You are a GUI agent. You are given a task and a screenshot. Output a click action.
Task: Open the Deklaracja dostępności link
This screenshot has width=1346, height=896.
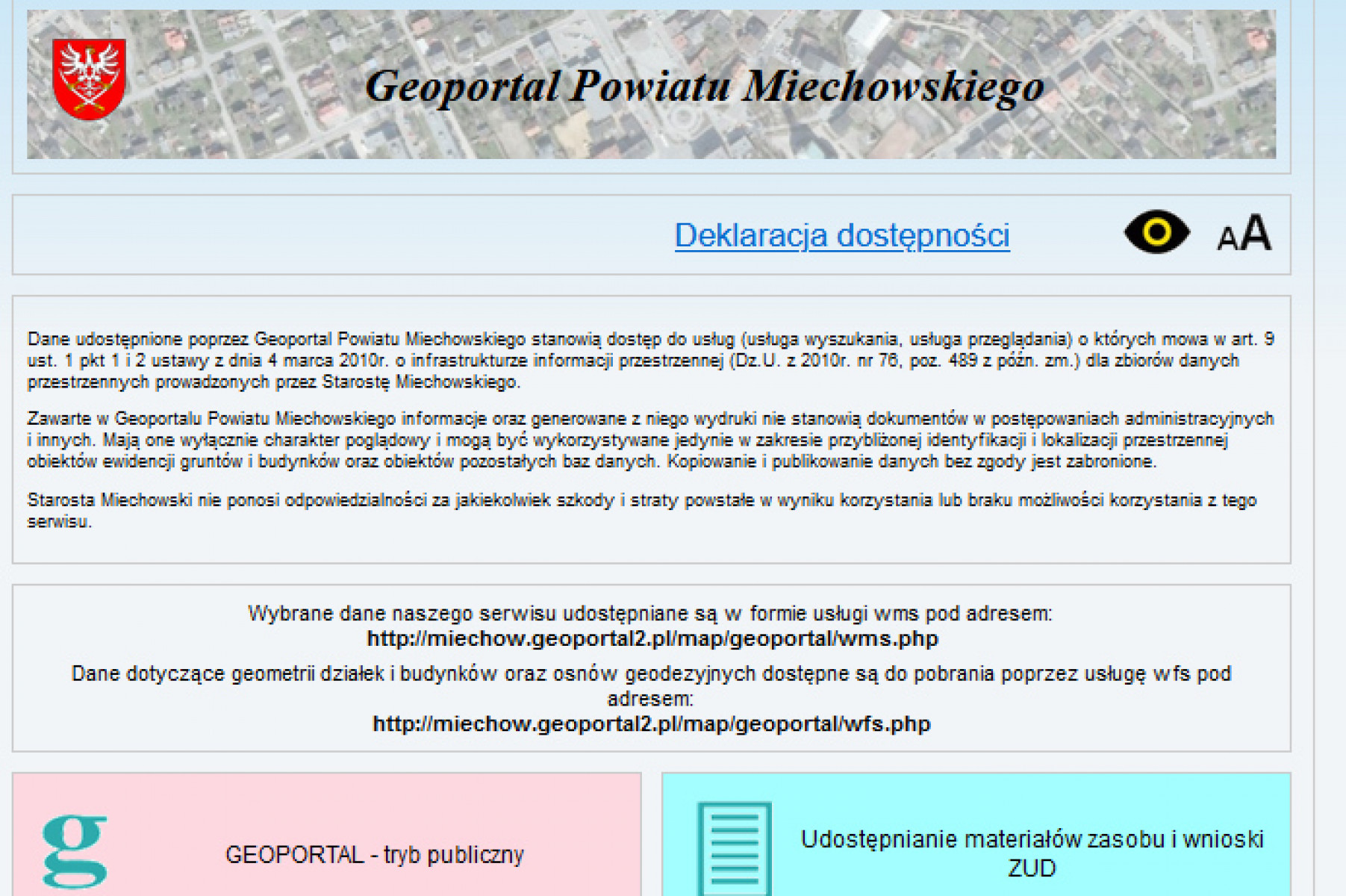pos(841,235)
